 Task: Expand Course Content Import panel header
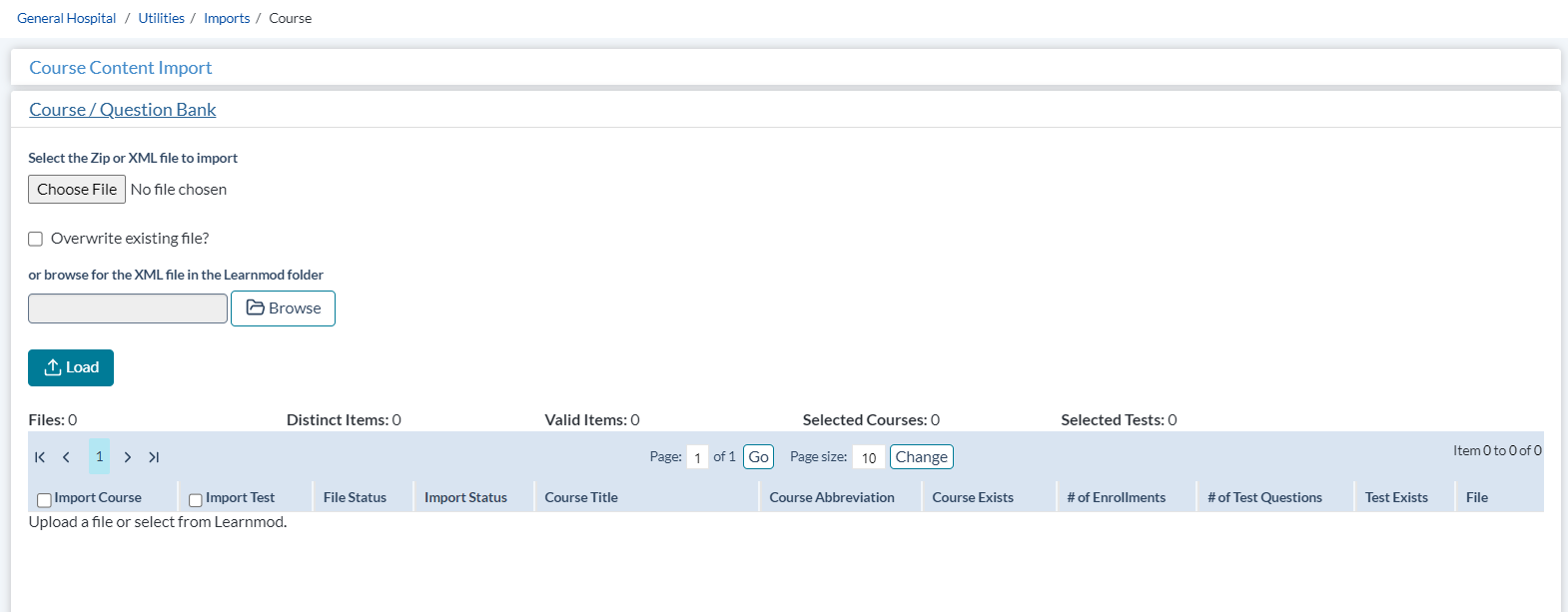[x=120, y=68]
